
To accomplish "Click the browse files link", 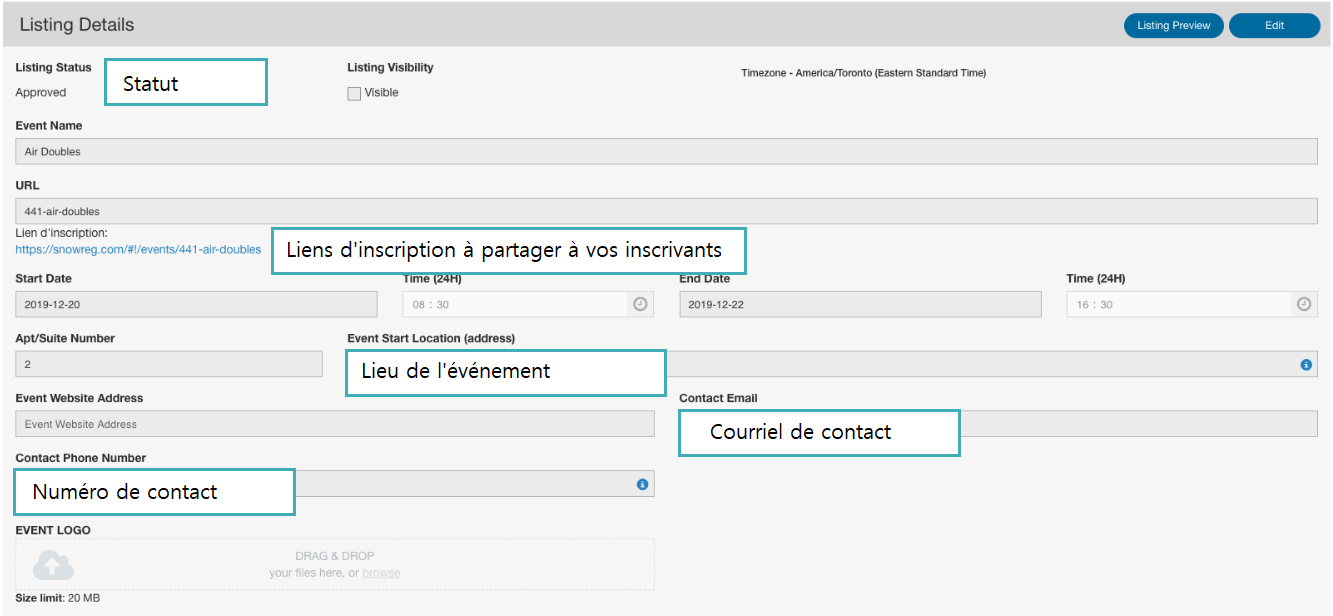I will pos(381,573).
